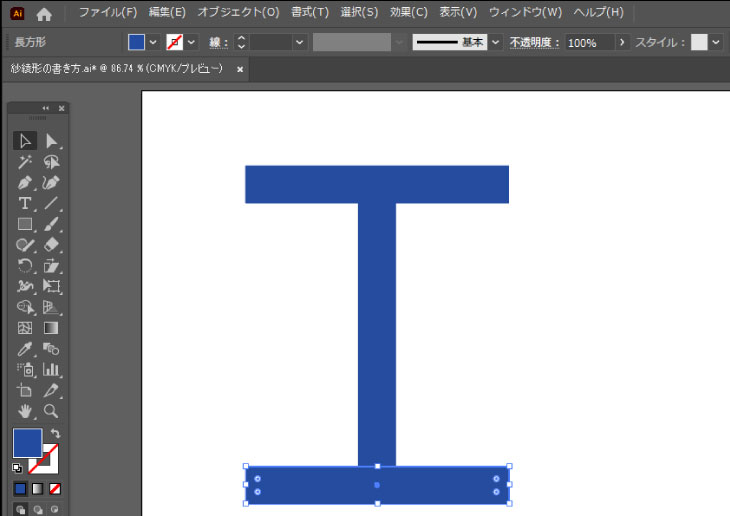This screenshot has height=516, width=730.
Task: Select the Zoom magnifier tool
Action: 52,411
